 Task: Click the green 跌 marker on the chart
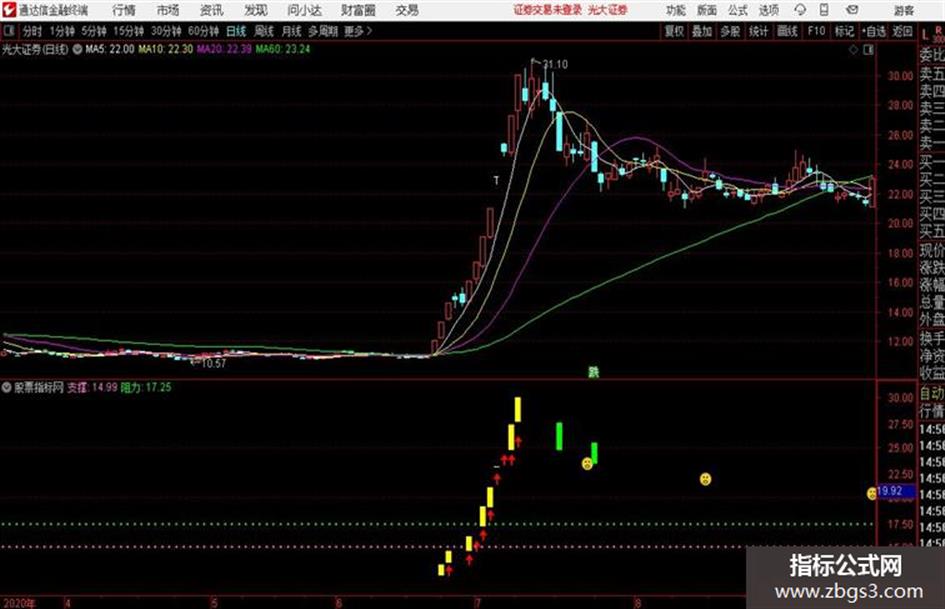click(x=594, y=372)
